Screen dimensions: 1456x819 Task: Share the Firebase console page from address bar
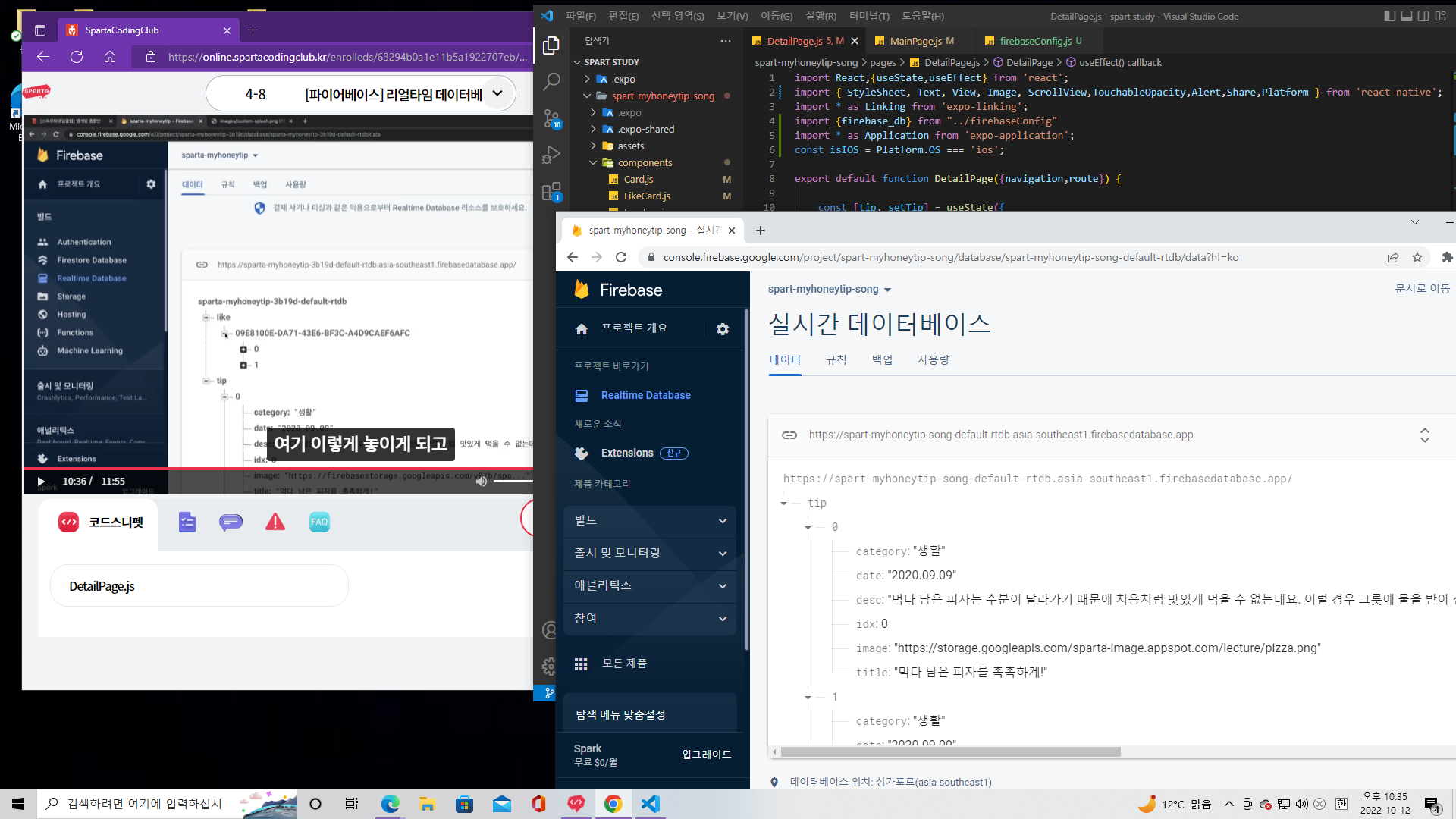point(1393,257)
